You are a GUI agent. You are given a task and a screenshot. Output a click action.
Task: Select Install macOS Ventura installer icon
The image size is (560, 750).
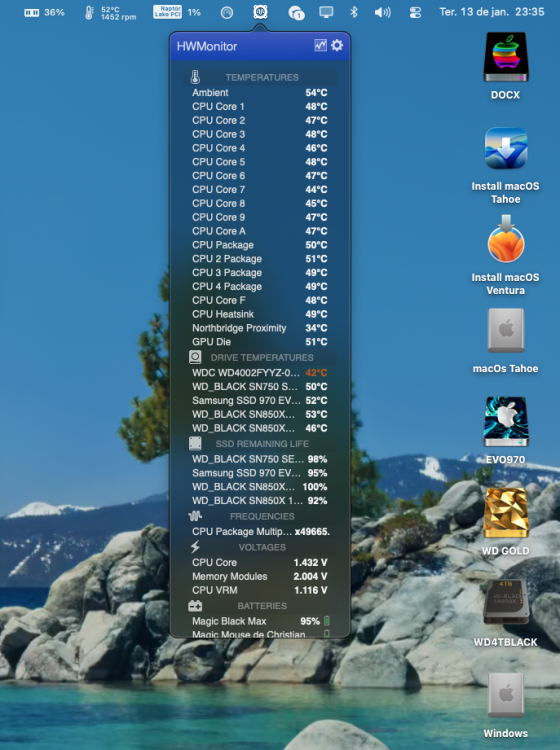tap(505, 239)
